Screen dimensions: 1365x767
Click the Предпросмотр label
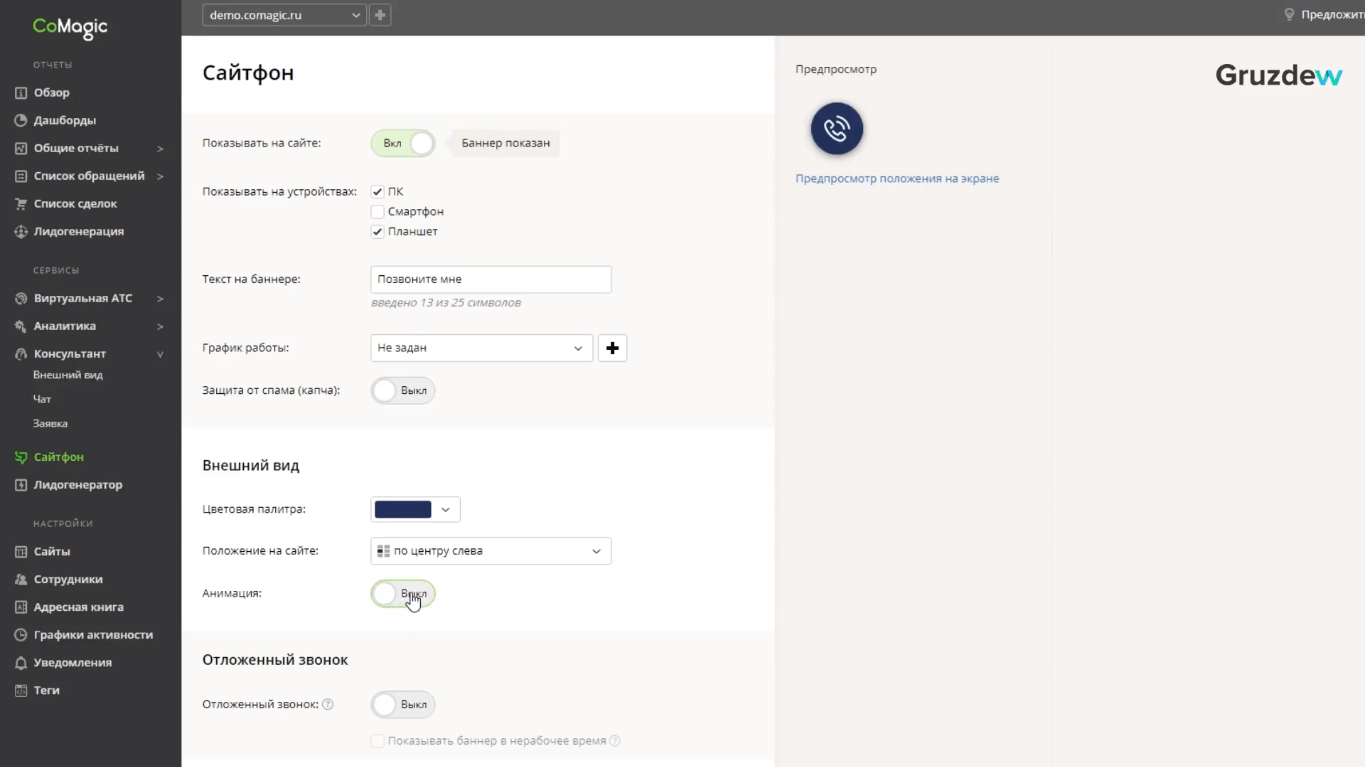[836, 70]
